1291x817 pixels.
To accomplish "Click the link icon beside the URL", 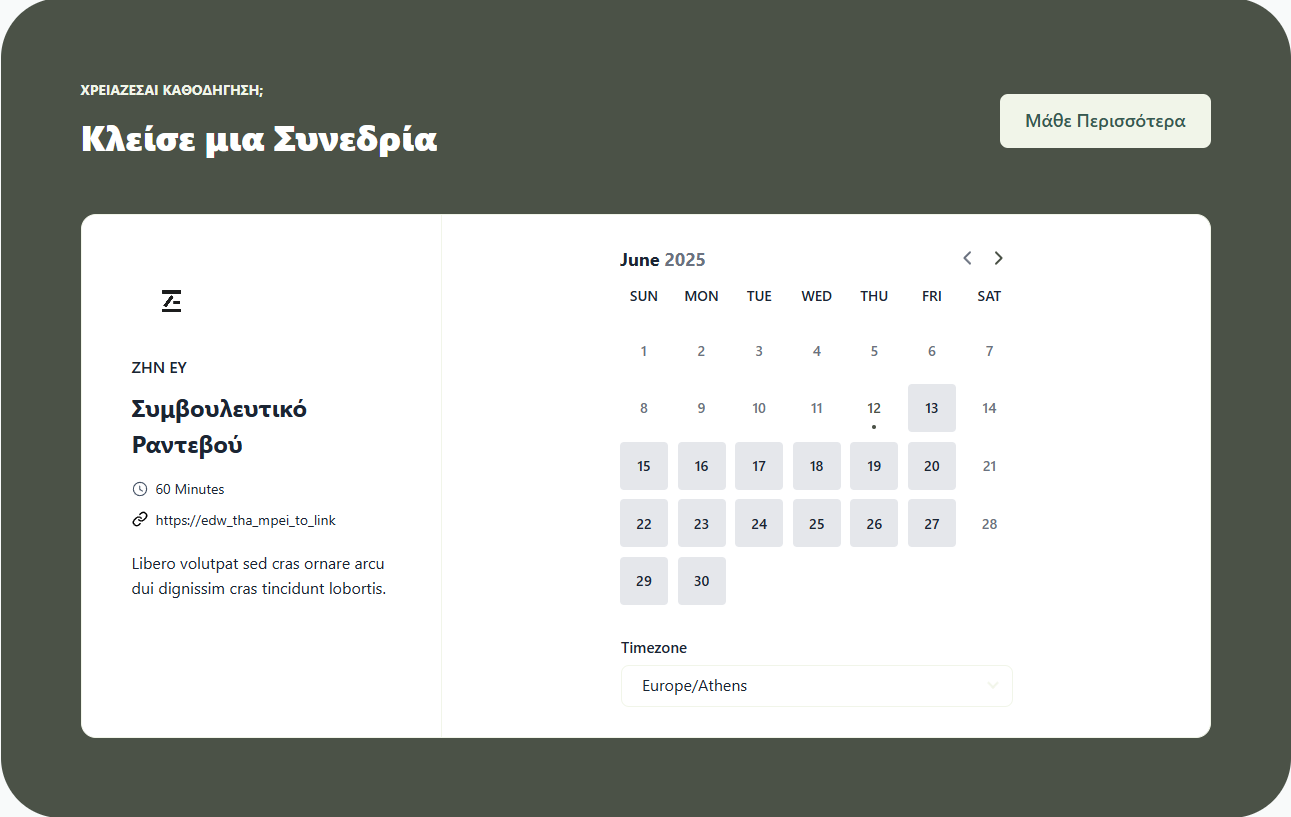I will pyautogui.click(x=139, y=520).
